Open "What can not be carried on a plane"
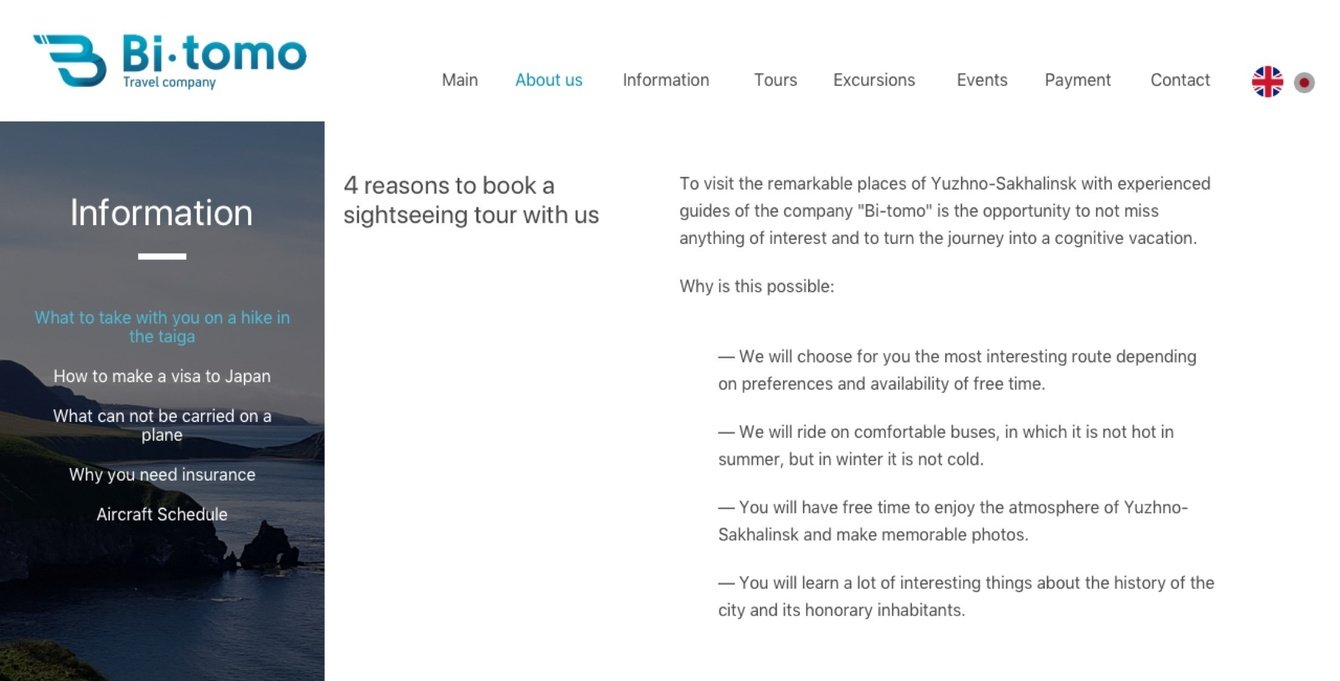 pos(162,425)
